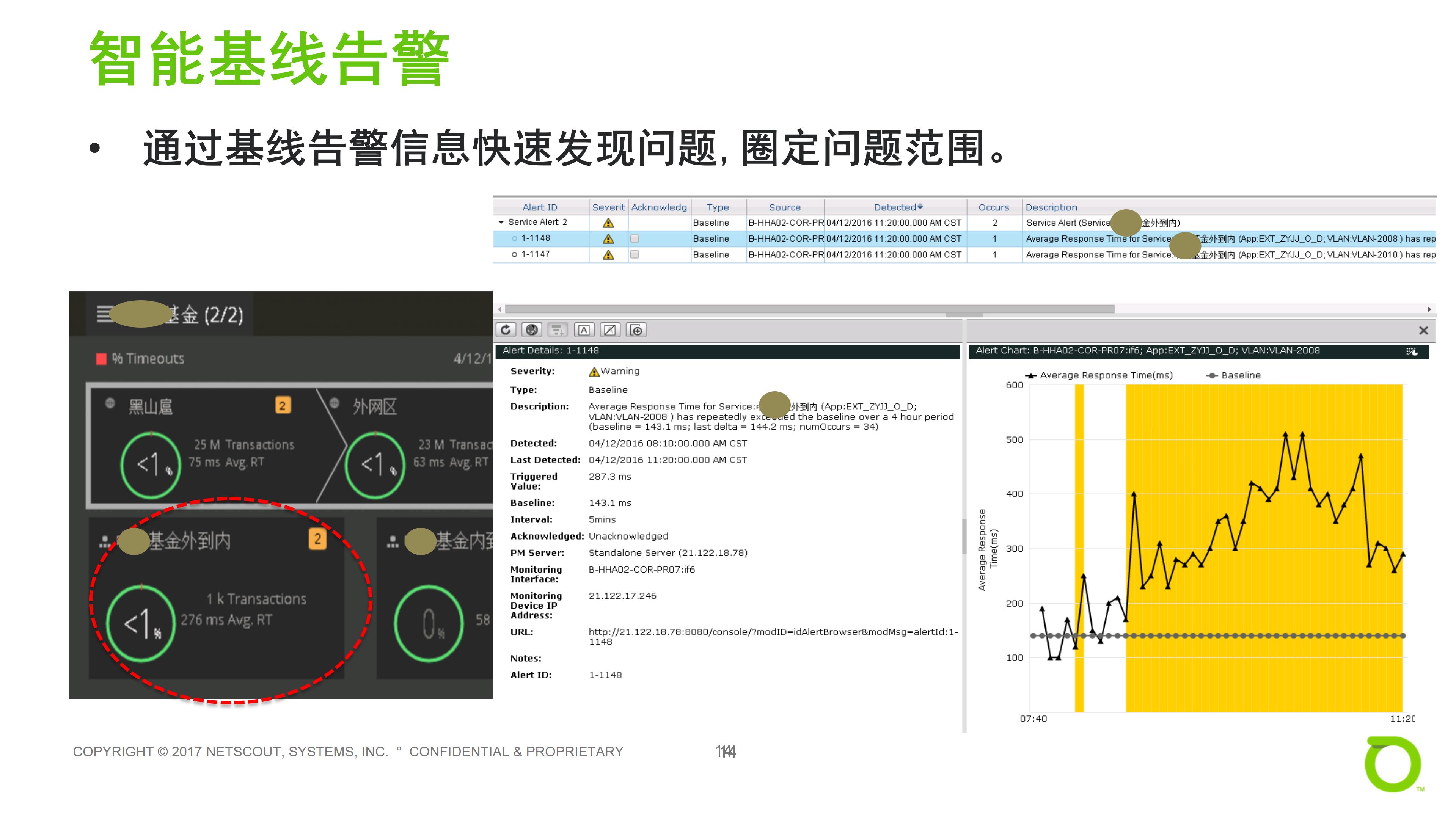The image size is (1456, 819).
Task: Click the orange 2 badge on 基金外到内 tile
Action: 318,539
